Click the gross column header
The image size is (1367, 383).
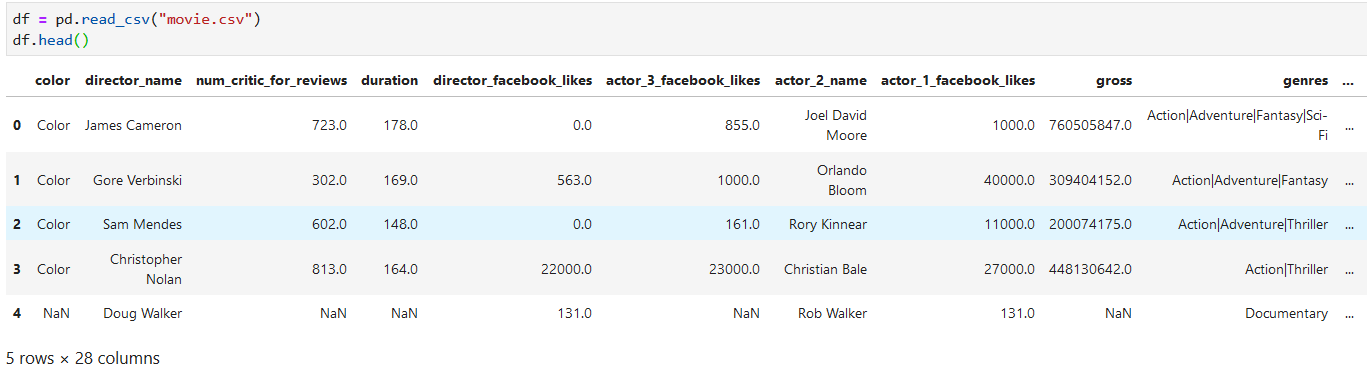tap(1112, 80)
